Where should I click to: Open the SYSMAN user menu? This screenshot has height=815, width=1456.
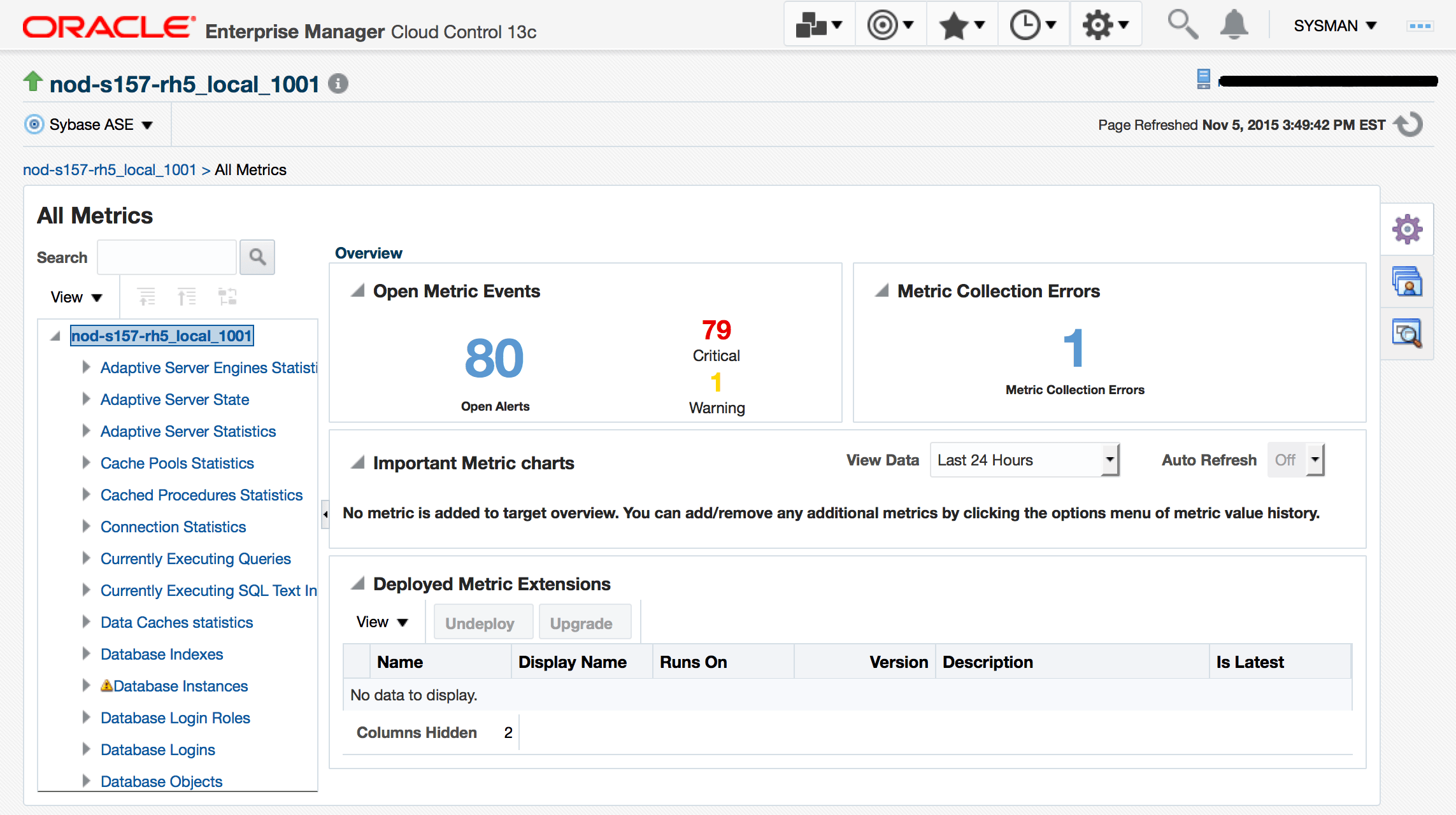1334,25
